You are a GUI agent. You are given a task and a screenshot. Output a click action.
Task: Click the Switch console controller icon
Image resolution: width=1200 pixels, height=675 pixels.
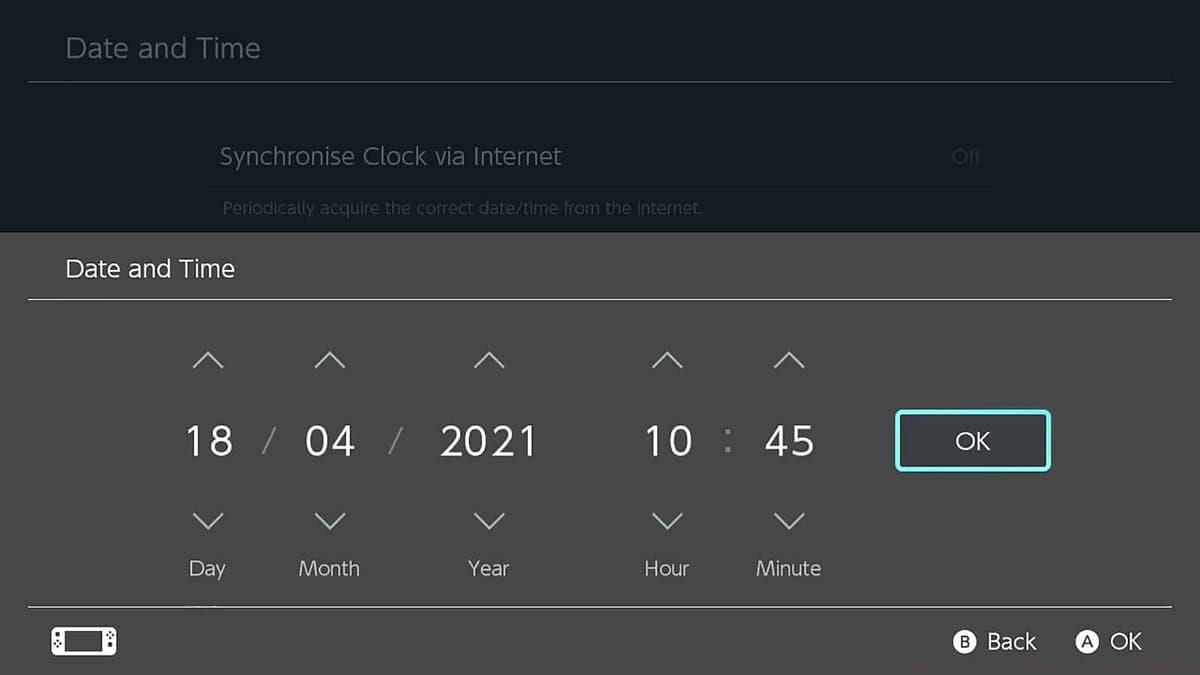84,641
